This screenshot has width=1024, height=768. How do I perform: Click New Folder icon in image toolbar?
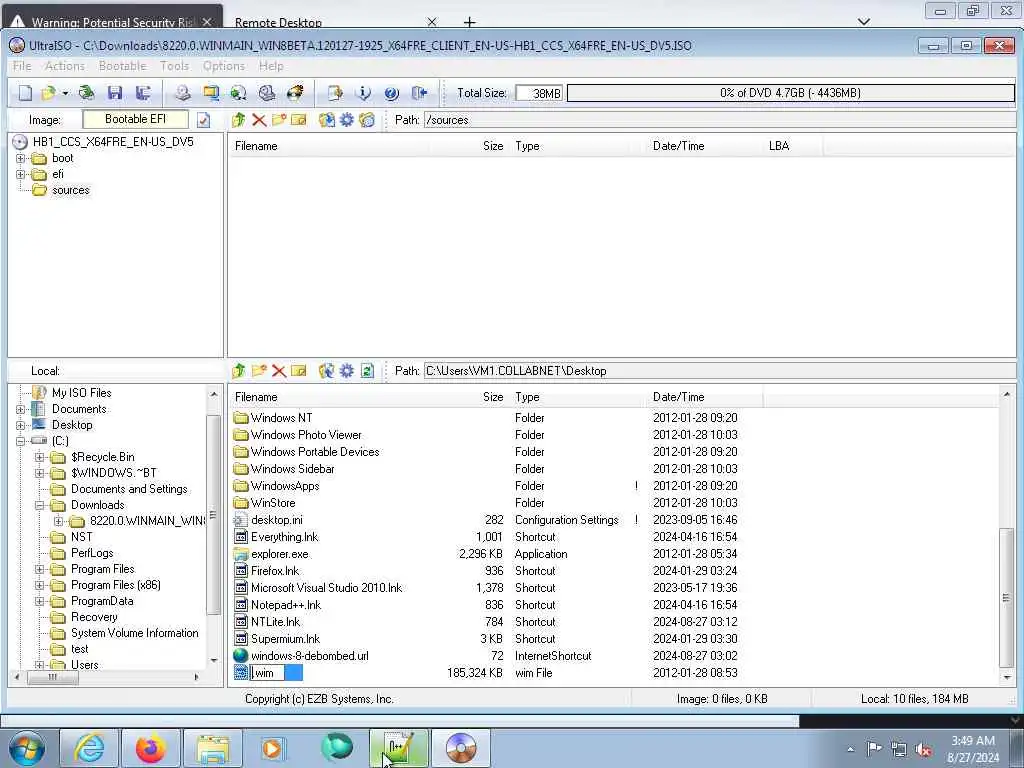click(x=279, y=120)
